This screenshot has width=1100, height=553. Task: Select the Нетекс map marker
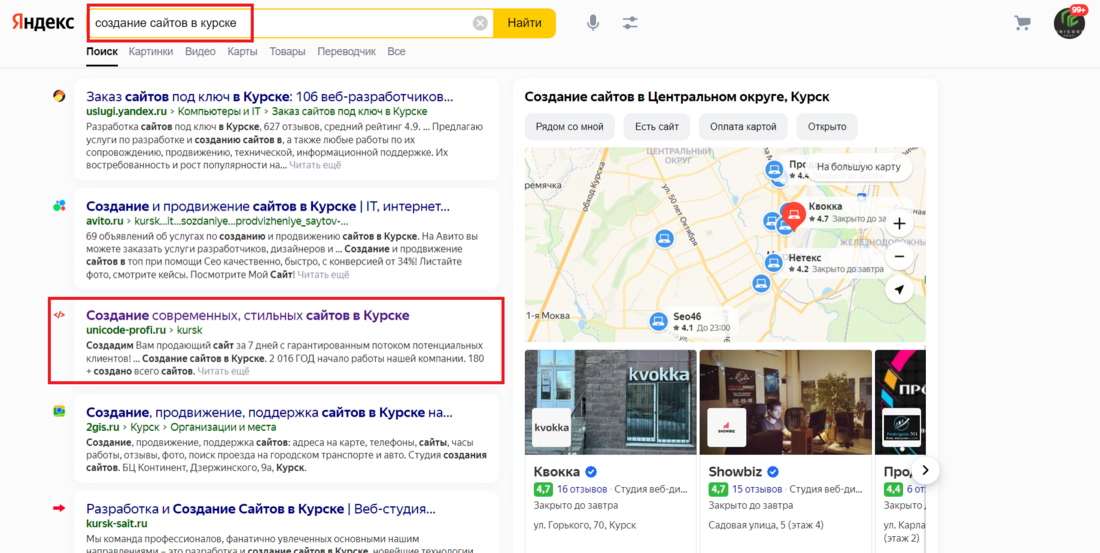774,263
